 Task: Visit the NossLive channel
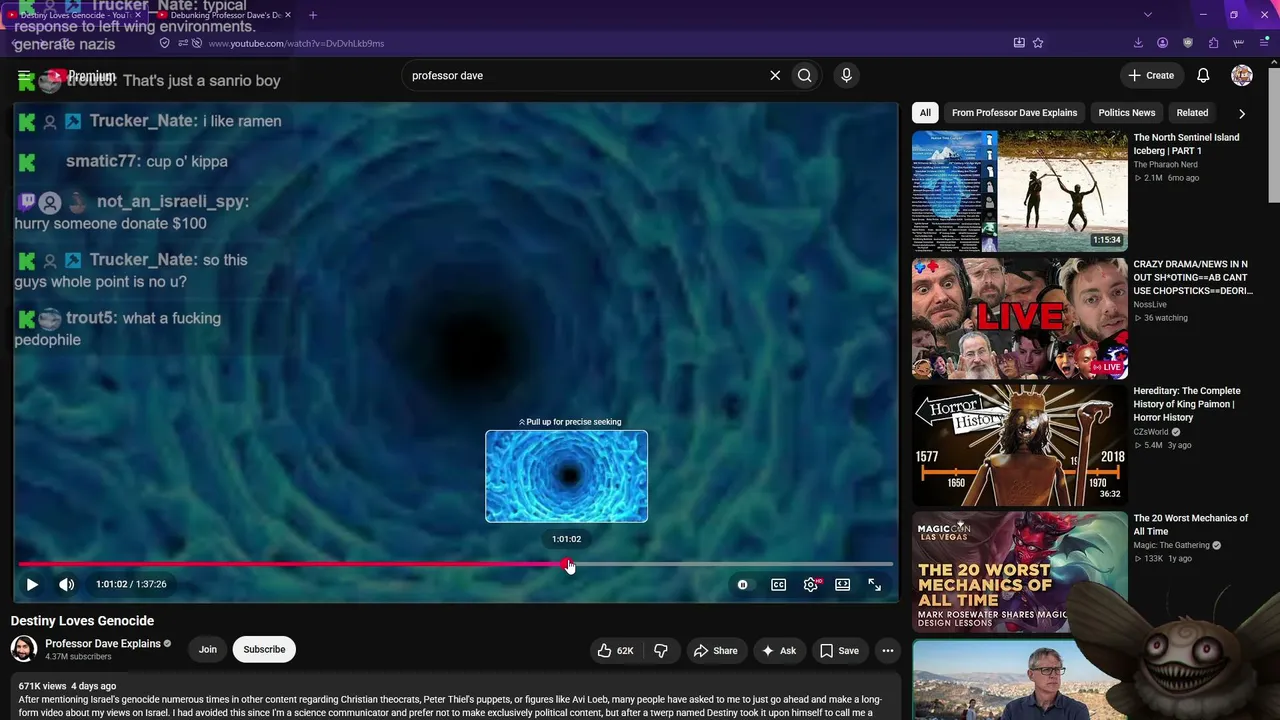[x=1150, y=305]
